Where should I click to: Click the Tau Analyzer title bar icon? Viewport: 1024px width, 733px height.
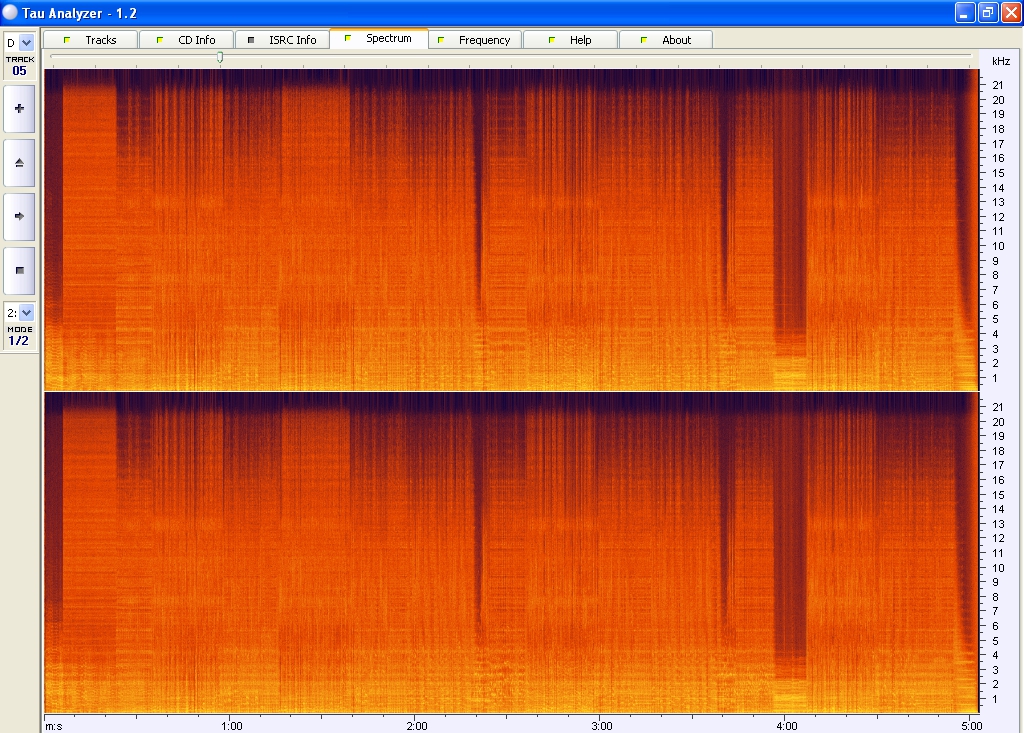(11, 12)
